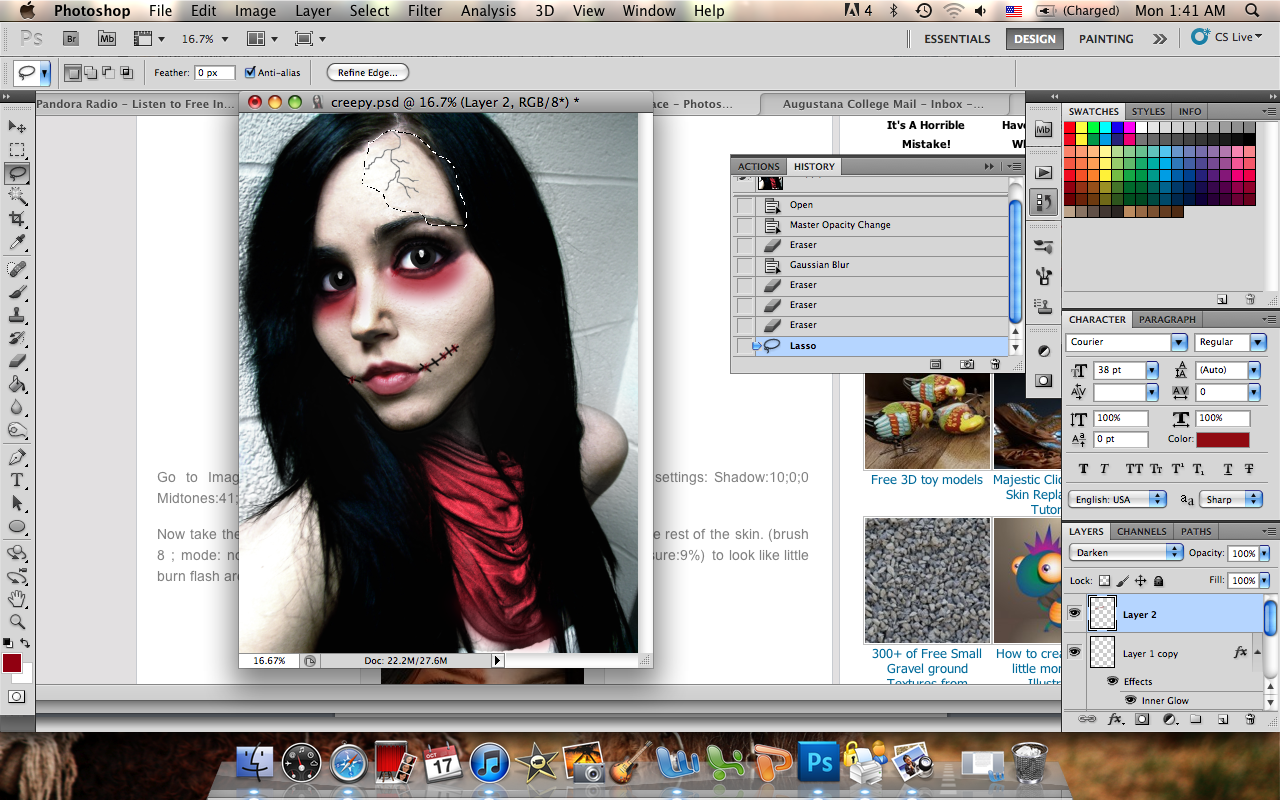Open the Brush presets panel icon

1043,246
